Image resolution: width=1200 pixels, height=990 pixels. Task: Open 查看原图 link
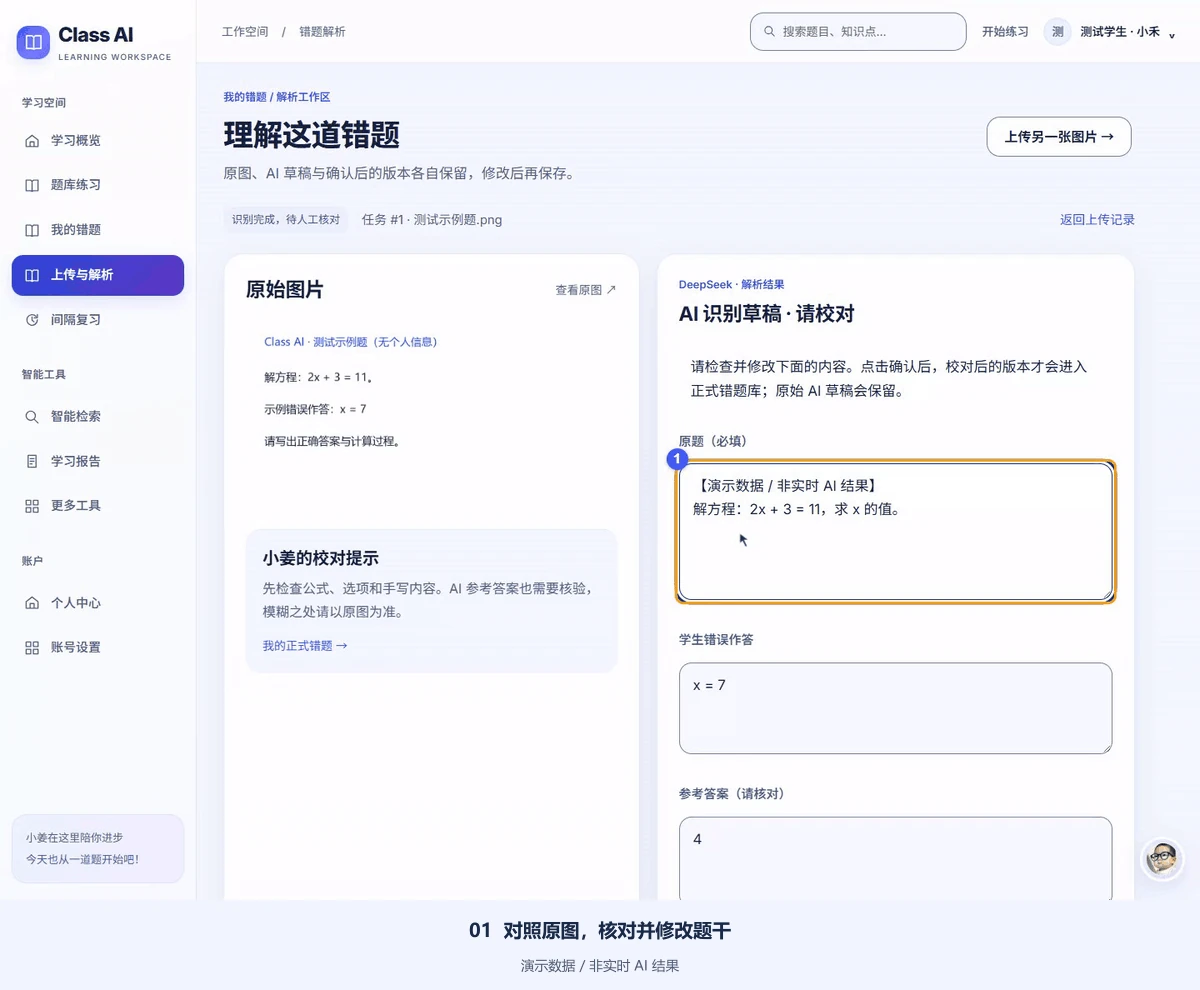586,290
